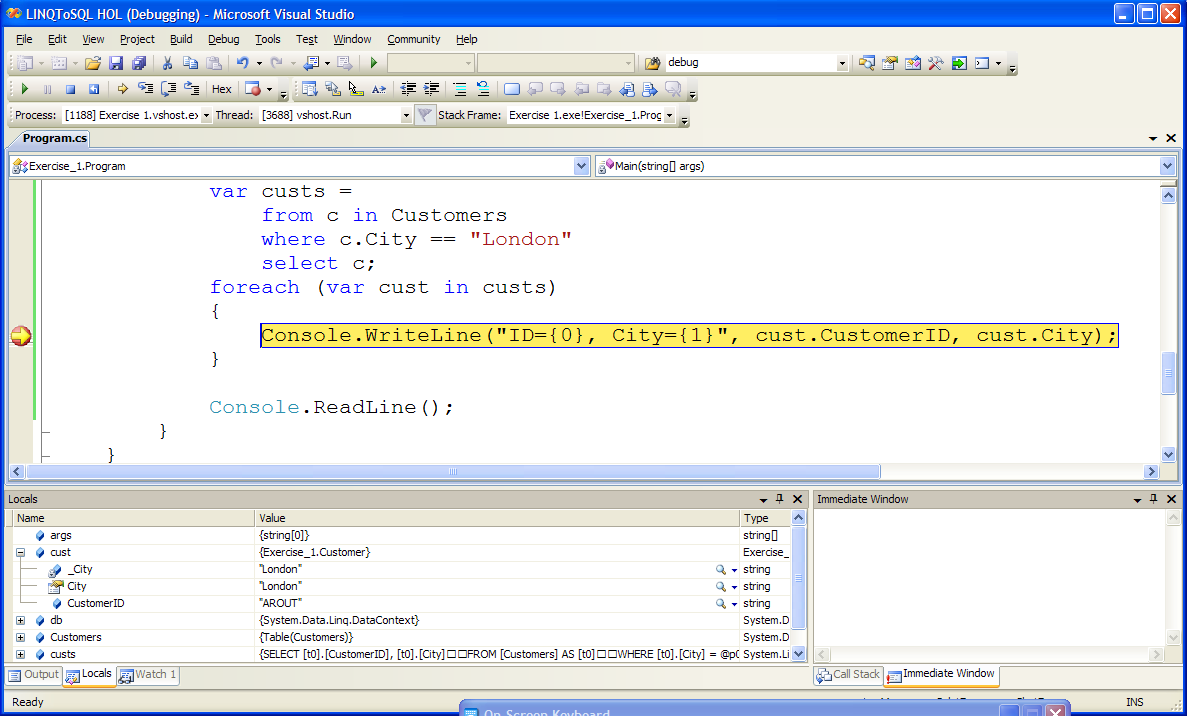Image resolution: width=1187 pixels, height=716 pixels.
Task: Expand the Customers node in Locals
Action: click(20, 637)
